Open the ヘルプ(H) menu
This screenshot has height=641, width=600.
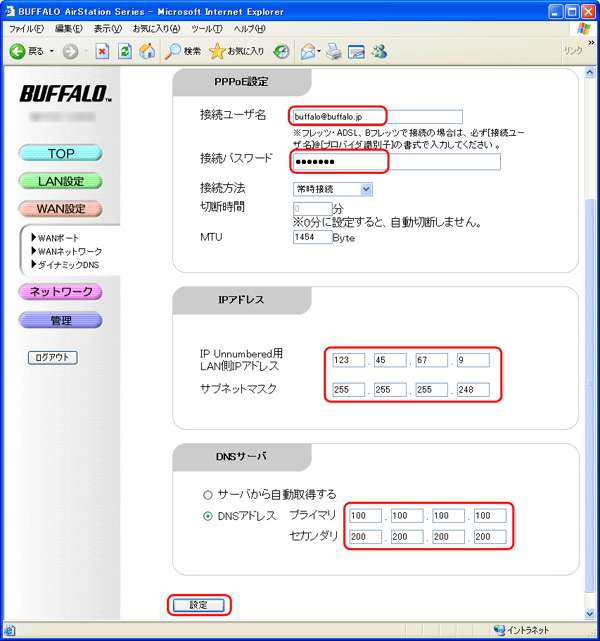pos(249,29)
